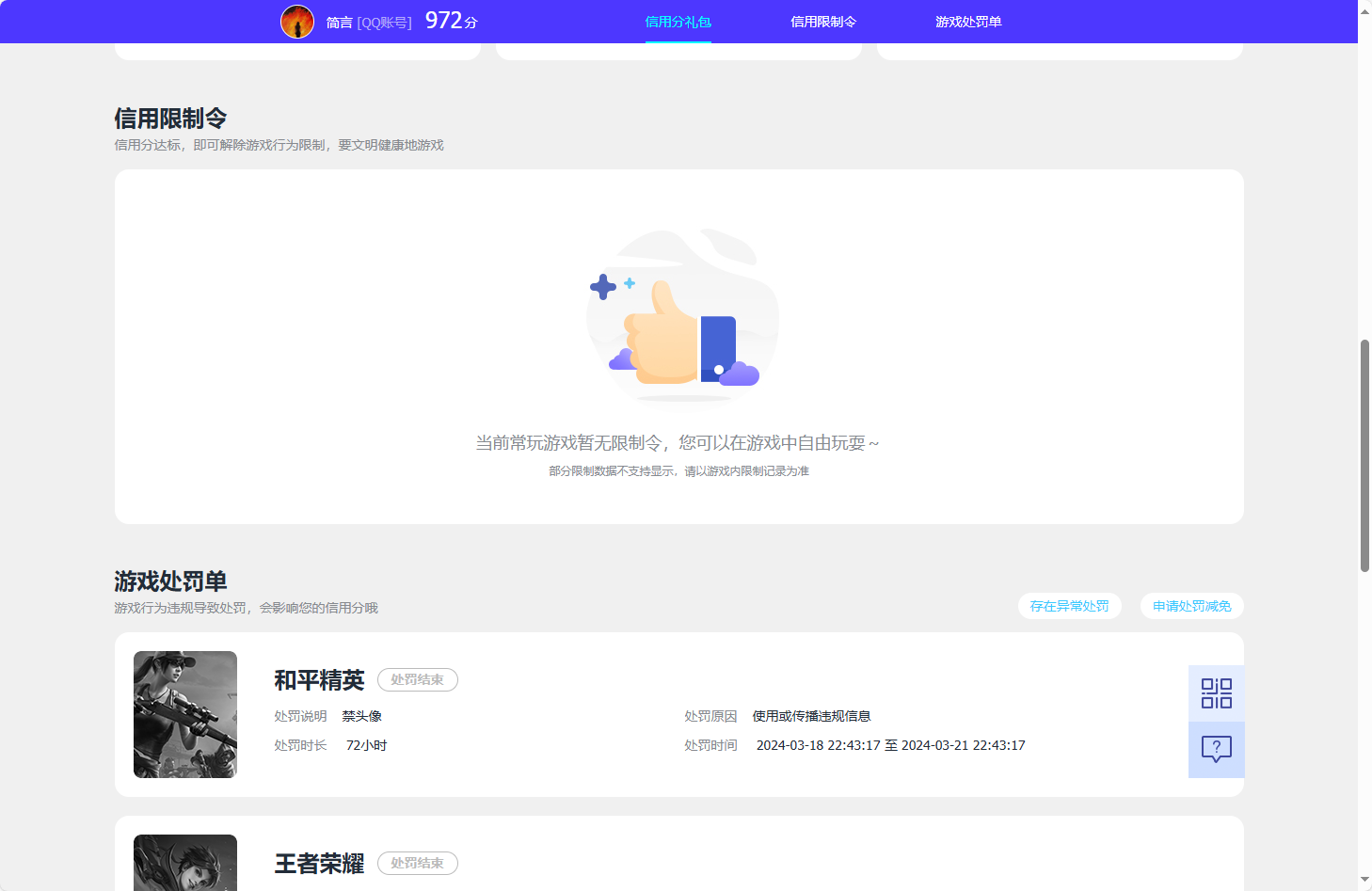
Task: Switch to the 游戏处罚单 tab
Action: coord(969,21)
